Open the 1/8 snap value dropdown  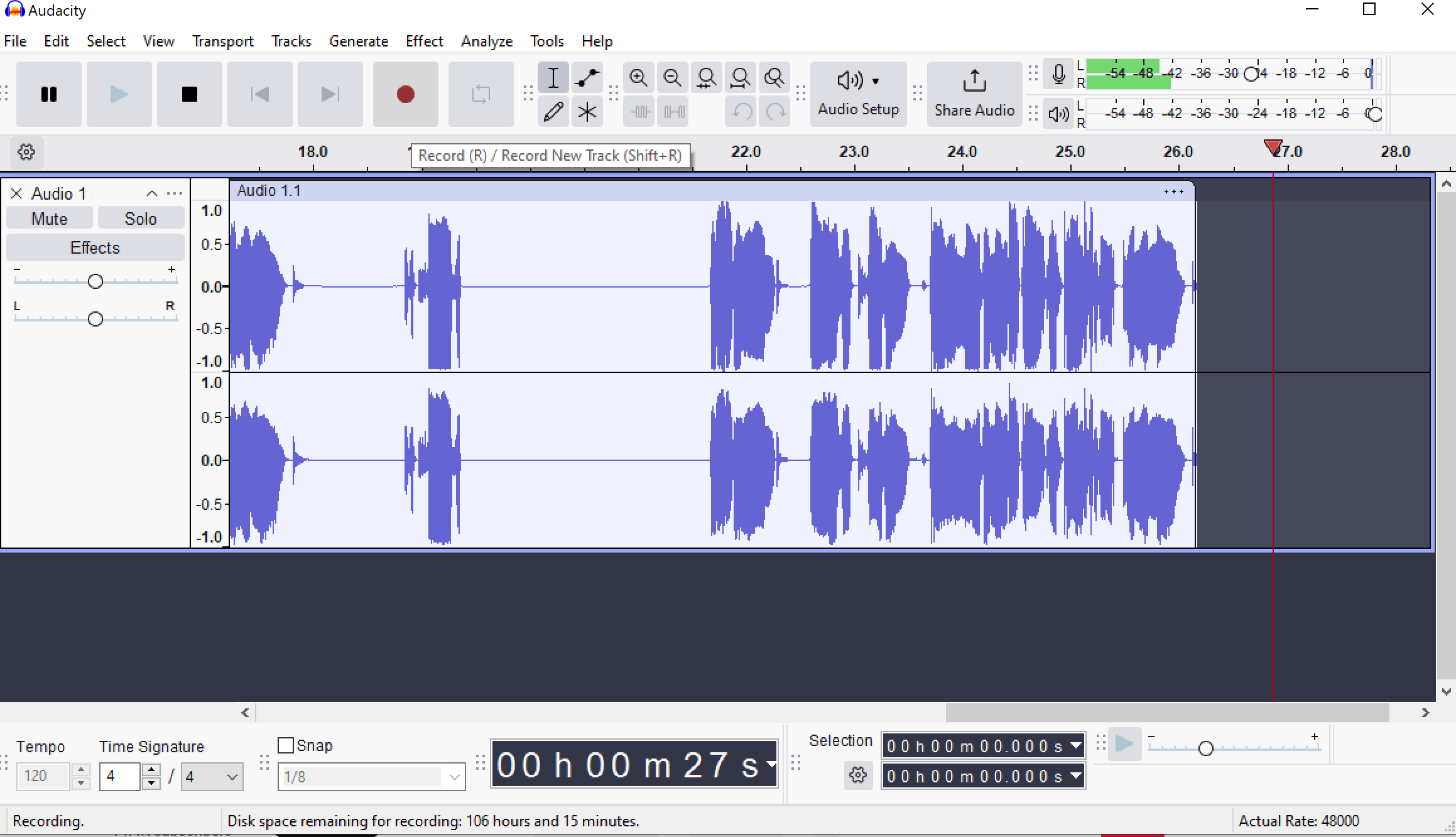[371, 777]
